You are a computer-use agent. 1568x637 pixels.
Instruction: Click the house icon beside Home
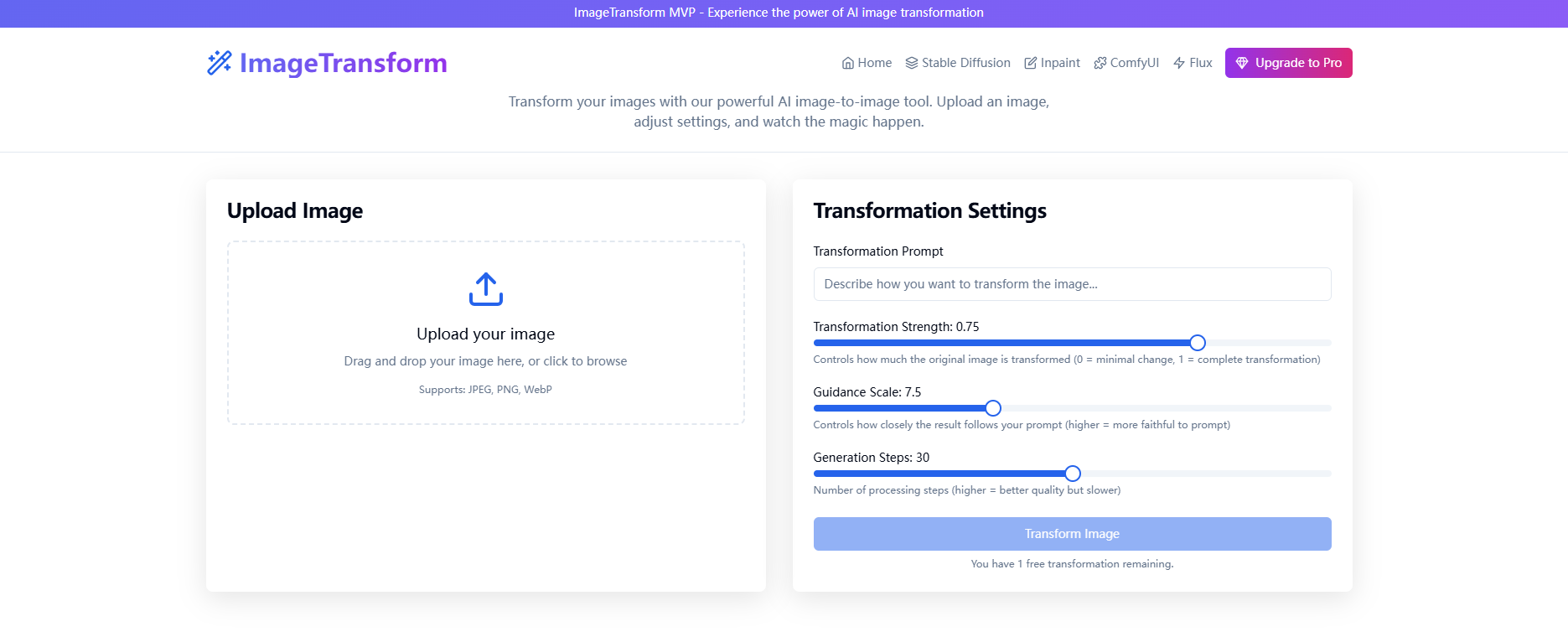tap(848, 63)
